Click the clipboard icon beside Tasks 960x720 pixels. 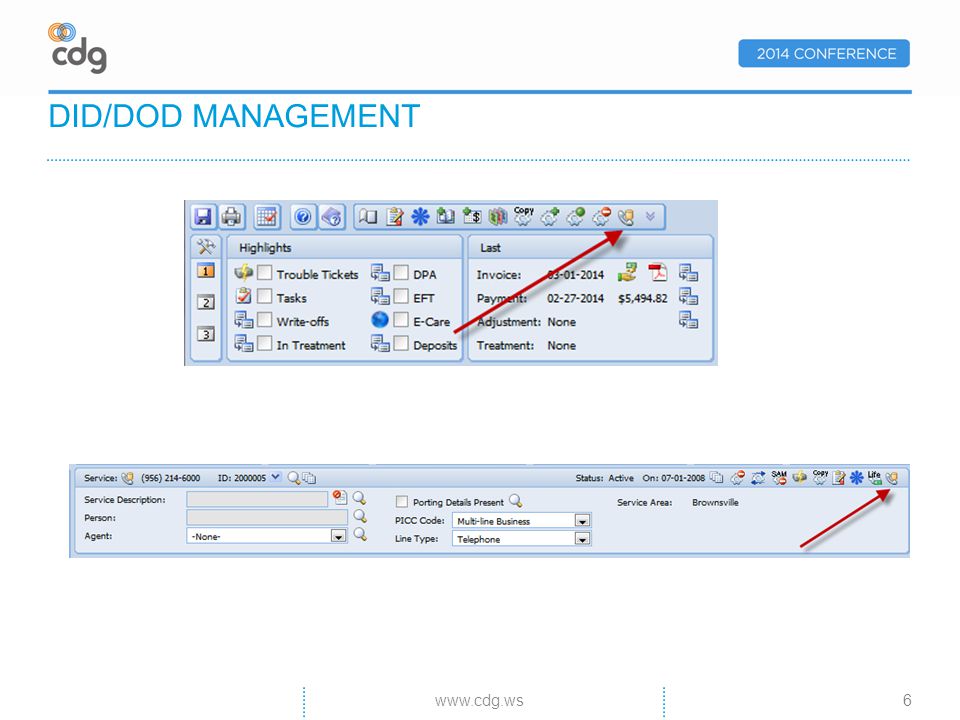pos(244,296)
